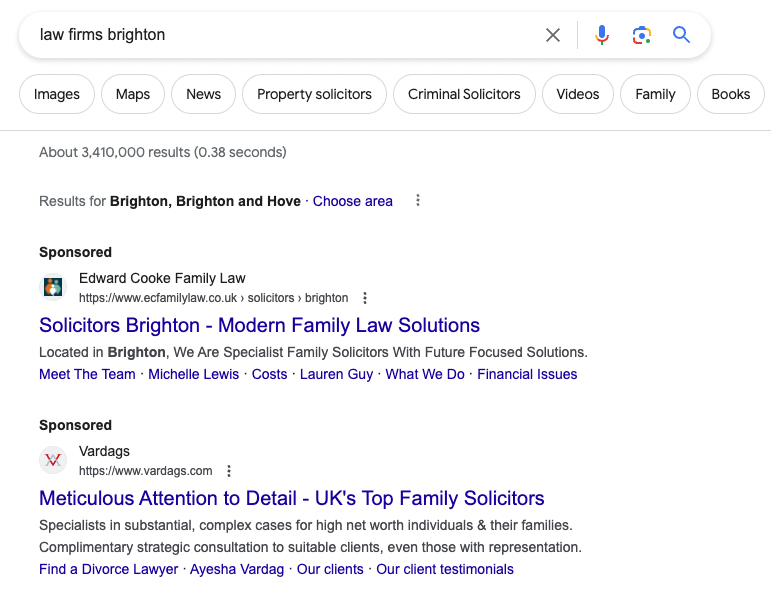The width and height of the screenshot is (771, 607).
Task: Open the Costs sitelink
Action: (x=269, y=374)
